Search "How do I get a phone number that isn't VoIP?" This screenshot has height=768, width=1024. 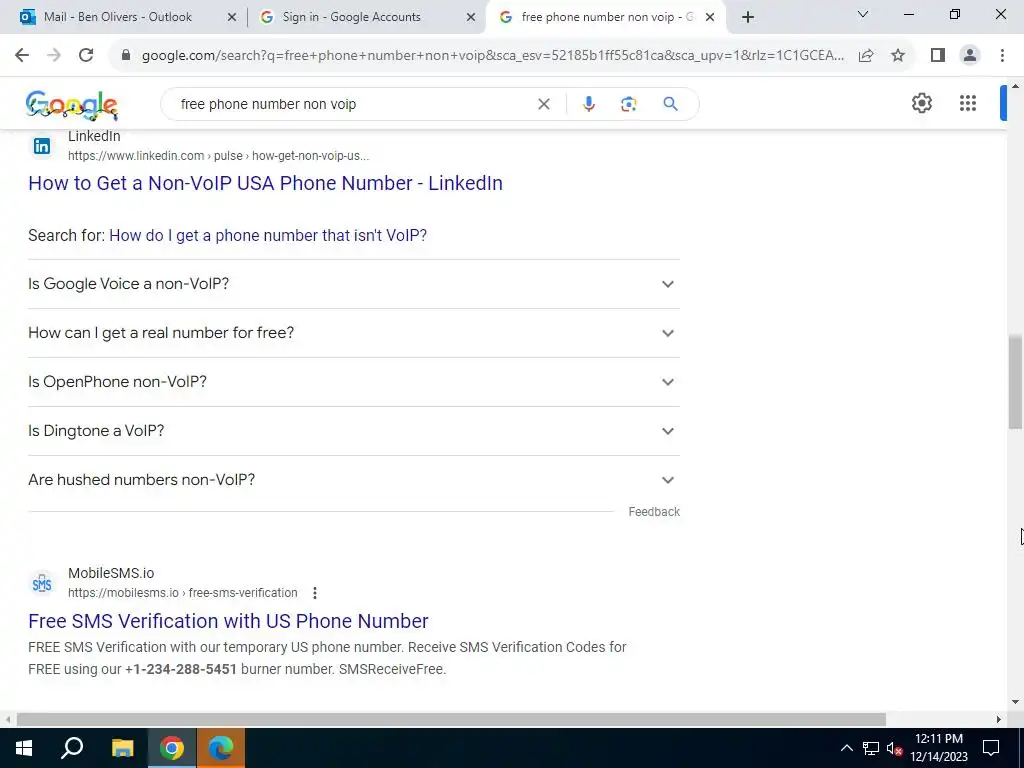(x=268, y=235)
